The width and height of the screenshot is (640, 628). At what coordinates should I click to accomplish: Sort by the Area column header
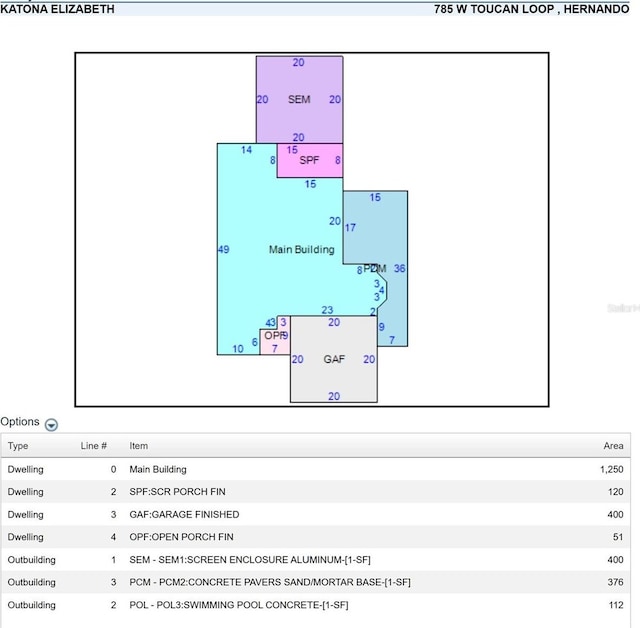(613, 446)
